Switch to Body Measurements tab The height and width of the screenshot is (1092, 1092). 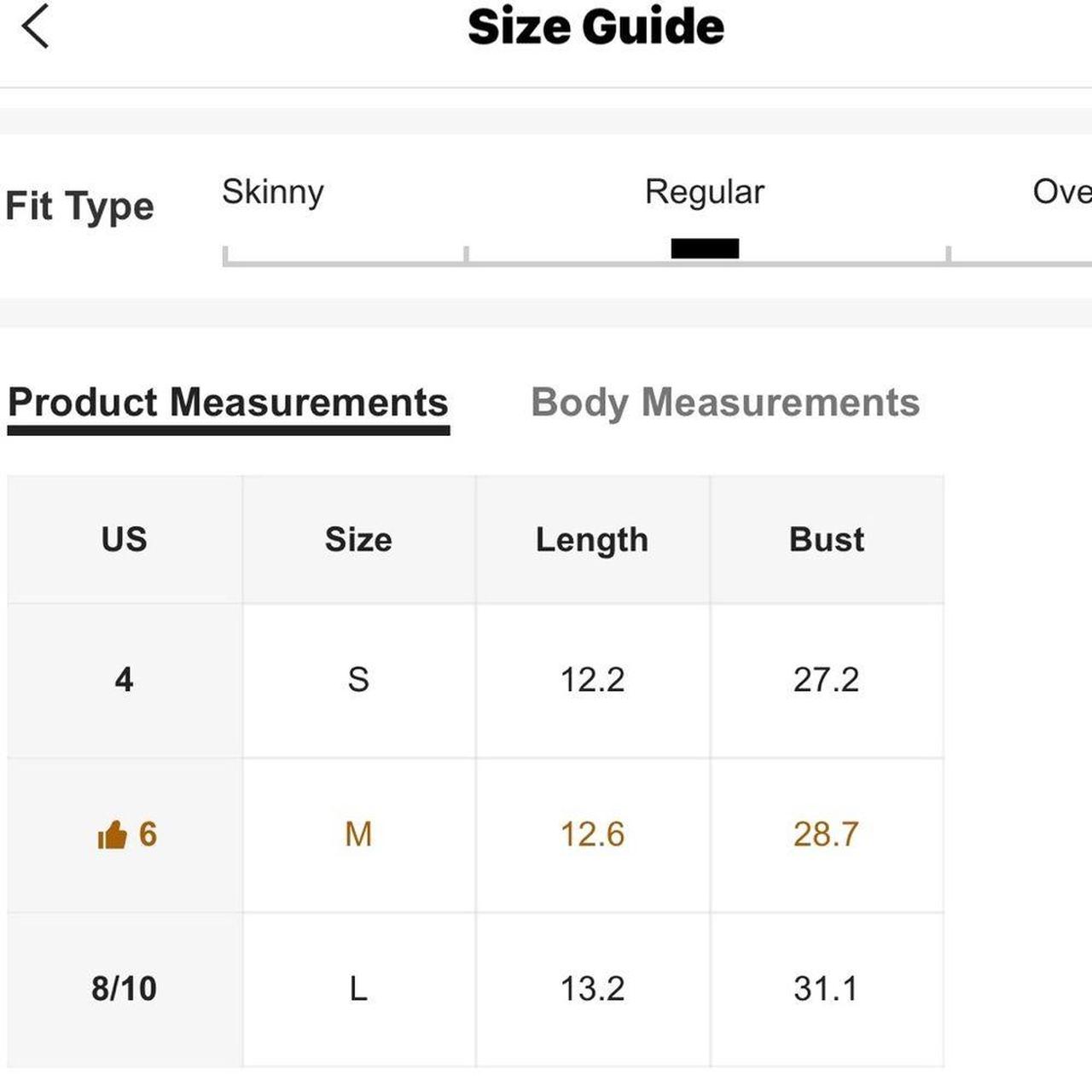(724, 403)
